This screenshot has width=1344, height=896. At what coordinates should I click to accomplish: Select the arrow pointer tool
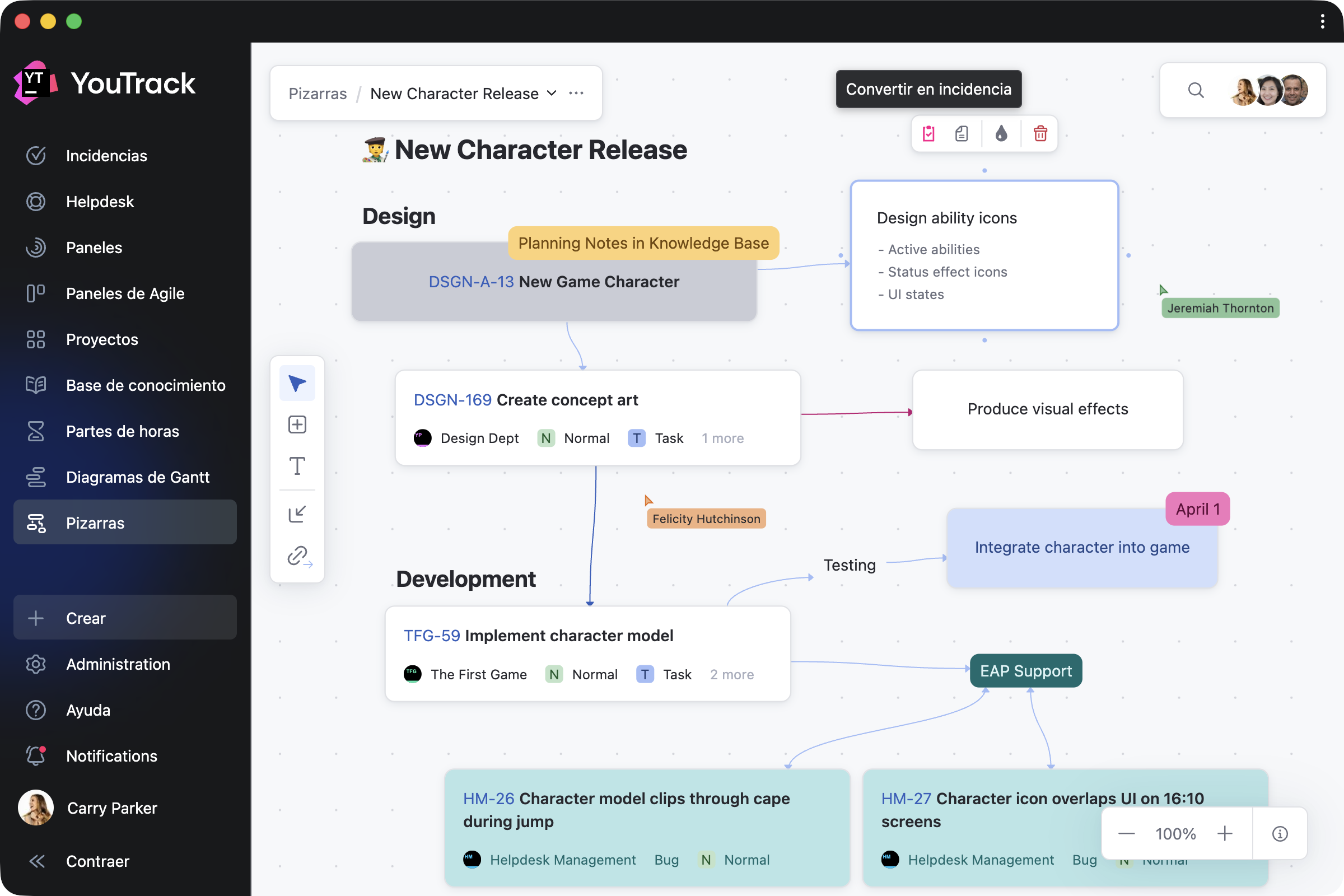click(x=297, y=383)
